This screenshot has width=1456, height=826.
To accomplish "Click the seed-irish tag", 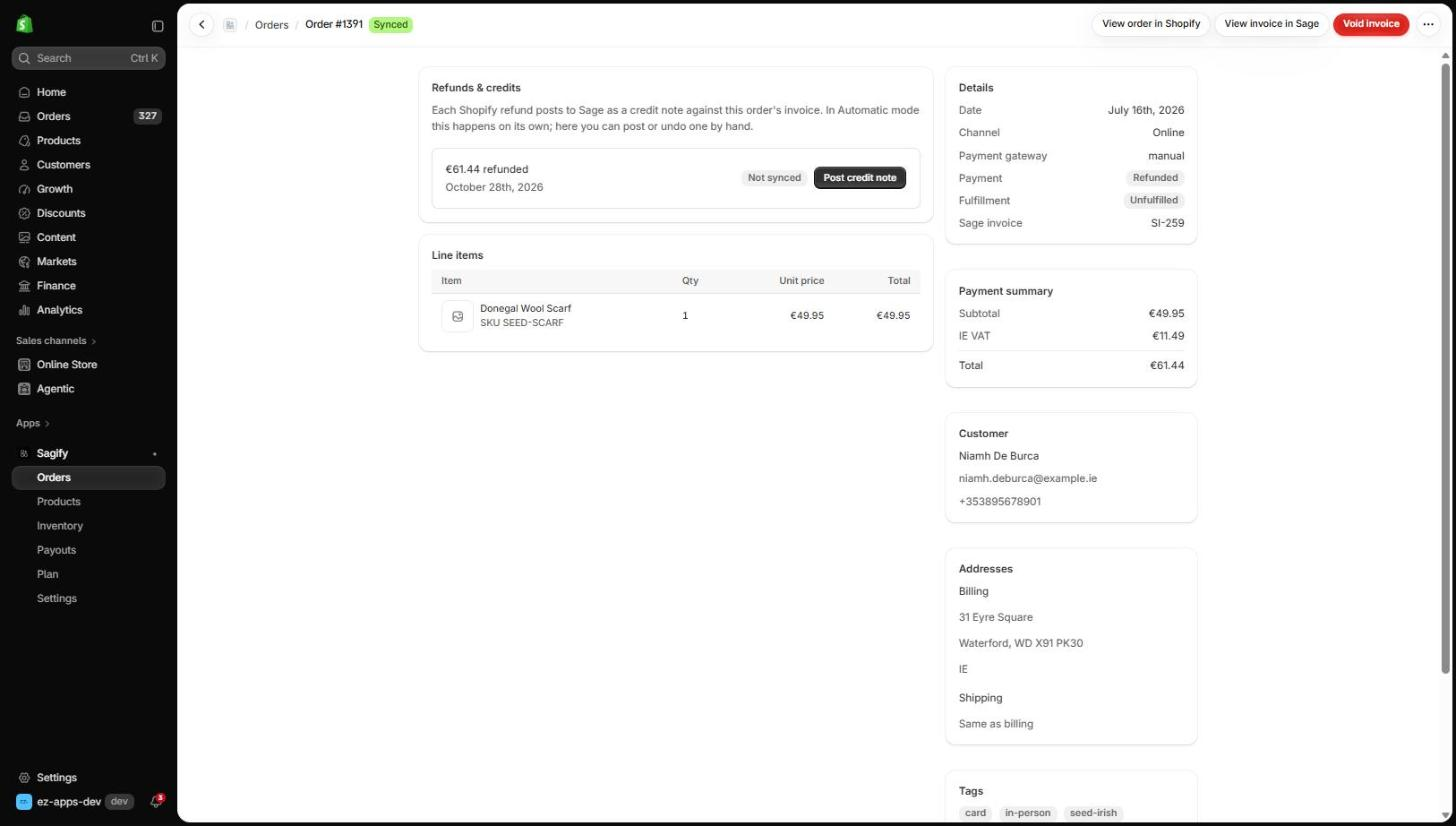I will tap(1093, 813).
